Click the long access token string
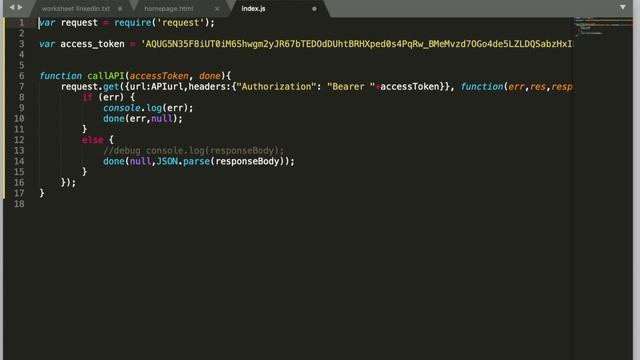 point(357,44)
